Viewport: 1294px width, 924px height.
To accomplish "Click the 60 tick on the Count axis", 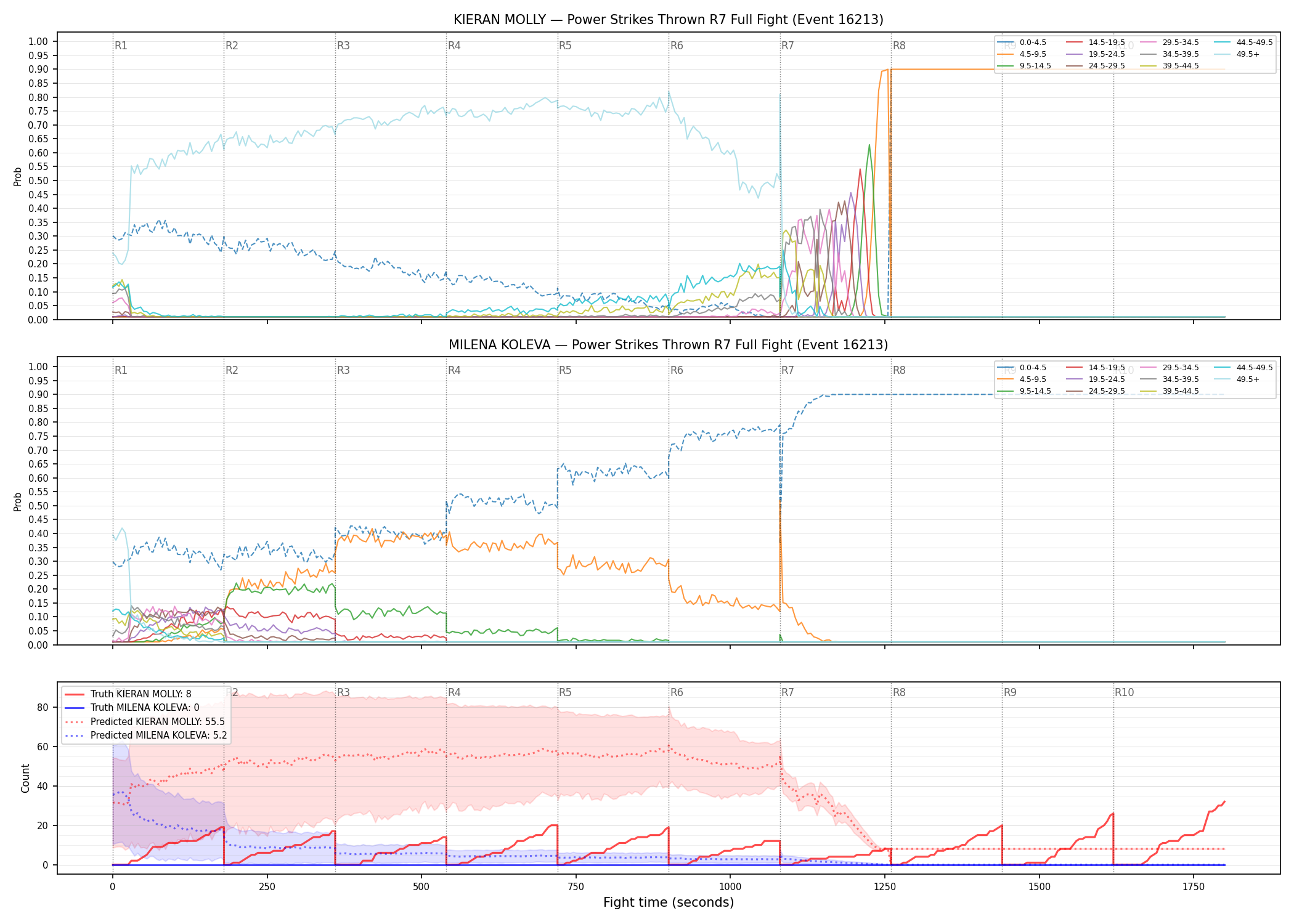I will coord(42,747).
